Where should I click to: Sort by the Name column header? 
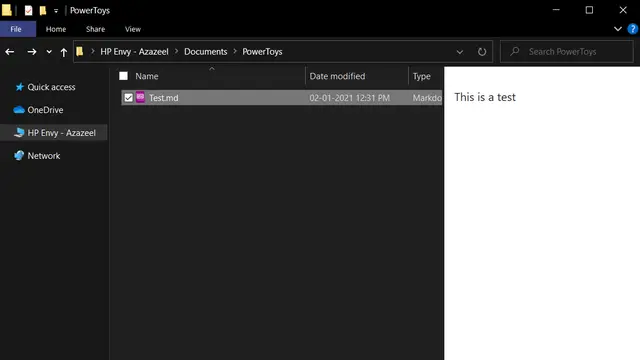147,76
